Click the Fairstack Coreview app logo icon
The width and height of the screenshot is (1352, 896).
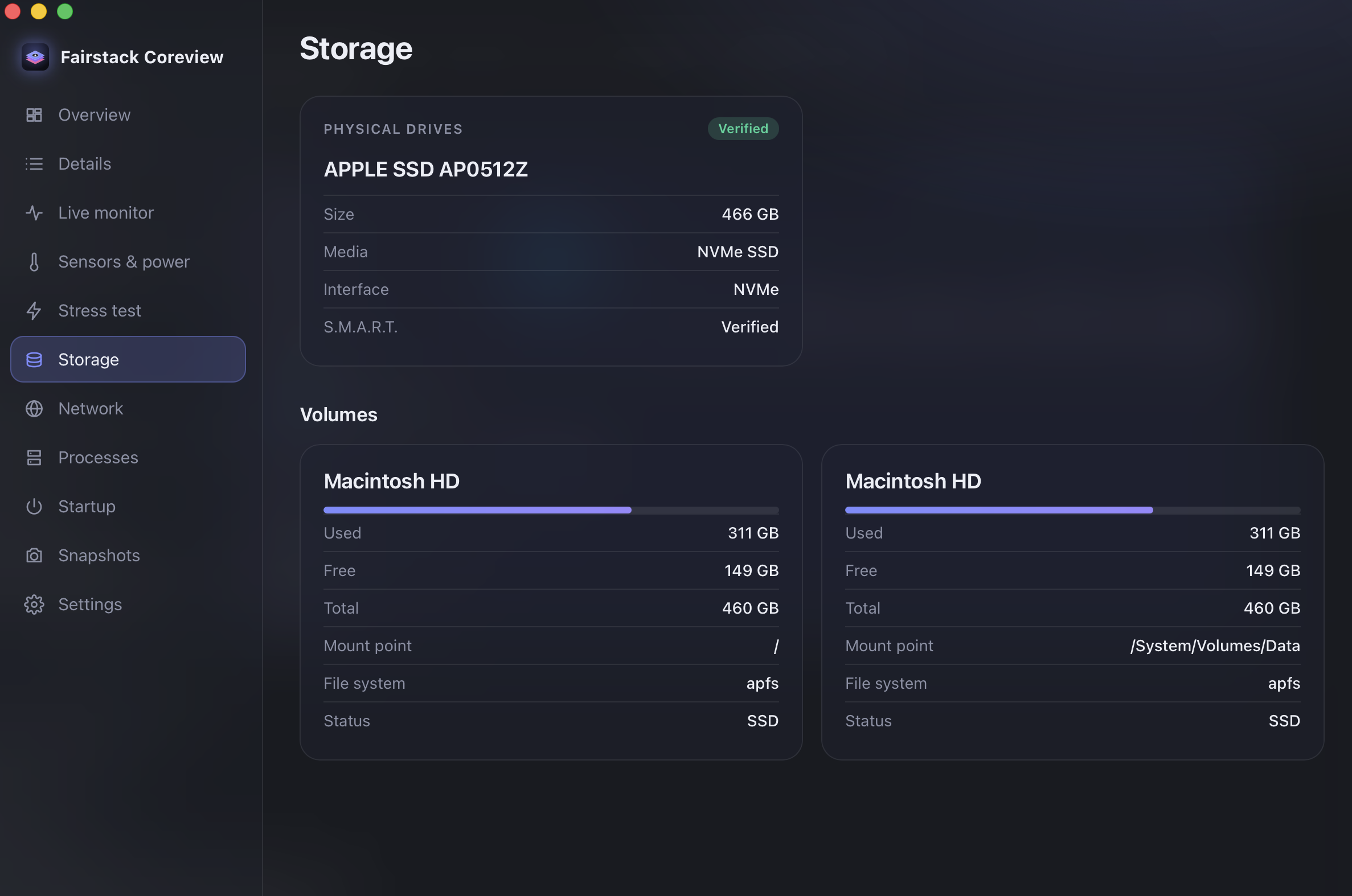coord(35,57)
